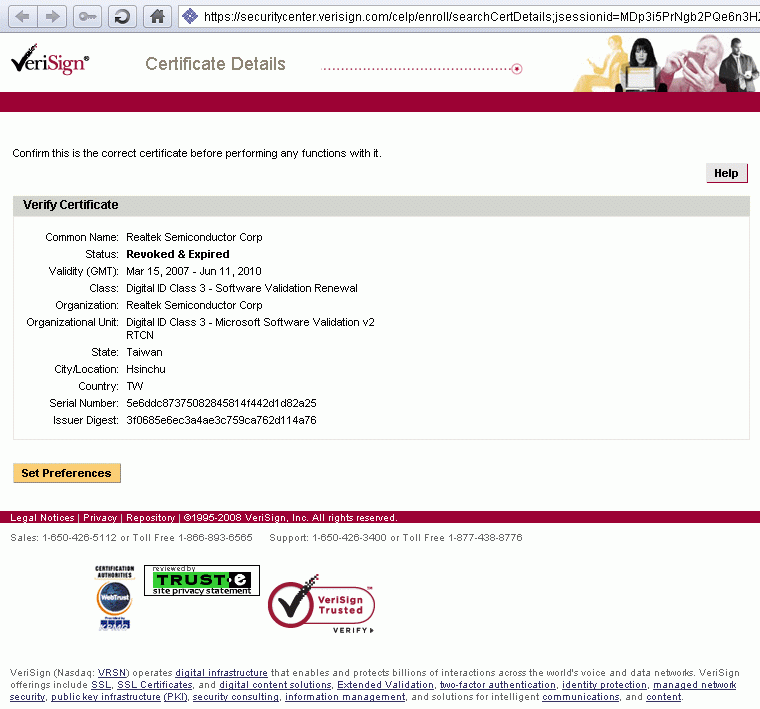Click the City value Hsinchu

tap(145, 369)
